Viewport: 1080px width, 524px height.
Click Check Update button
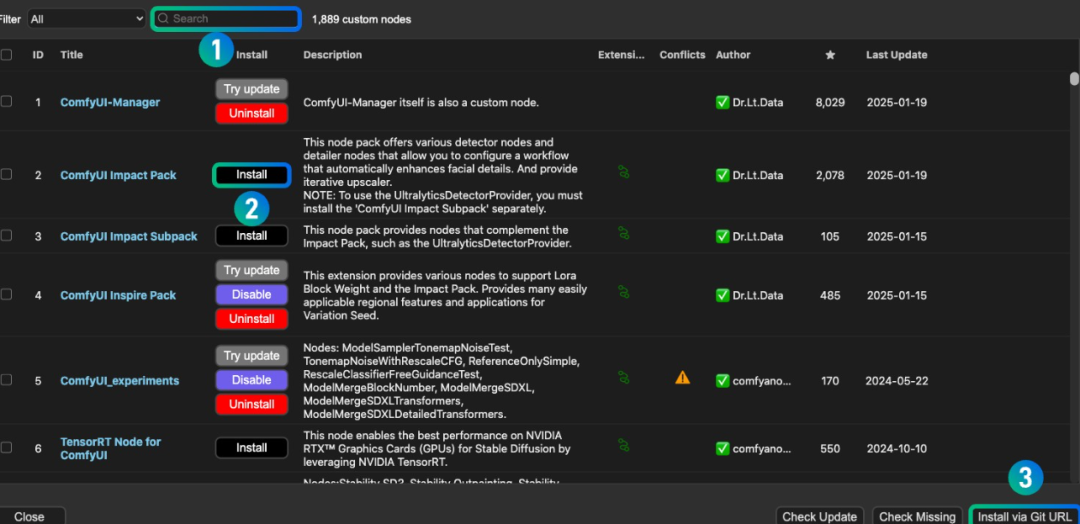(819, 516)
